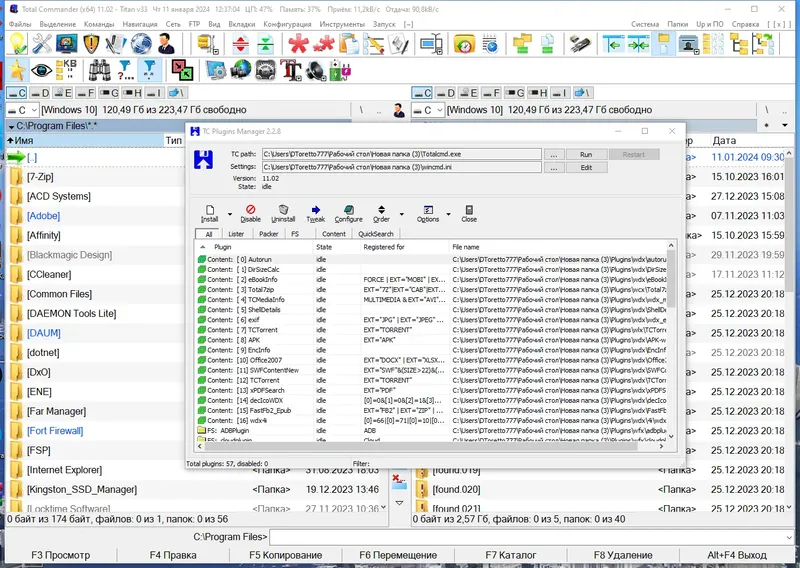Open the Конфигурация menu
This screenshot has height=568, width=800.
287,24
